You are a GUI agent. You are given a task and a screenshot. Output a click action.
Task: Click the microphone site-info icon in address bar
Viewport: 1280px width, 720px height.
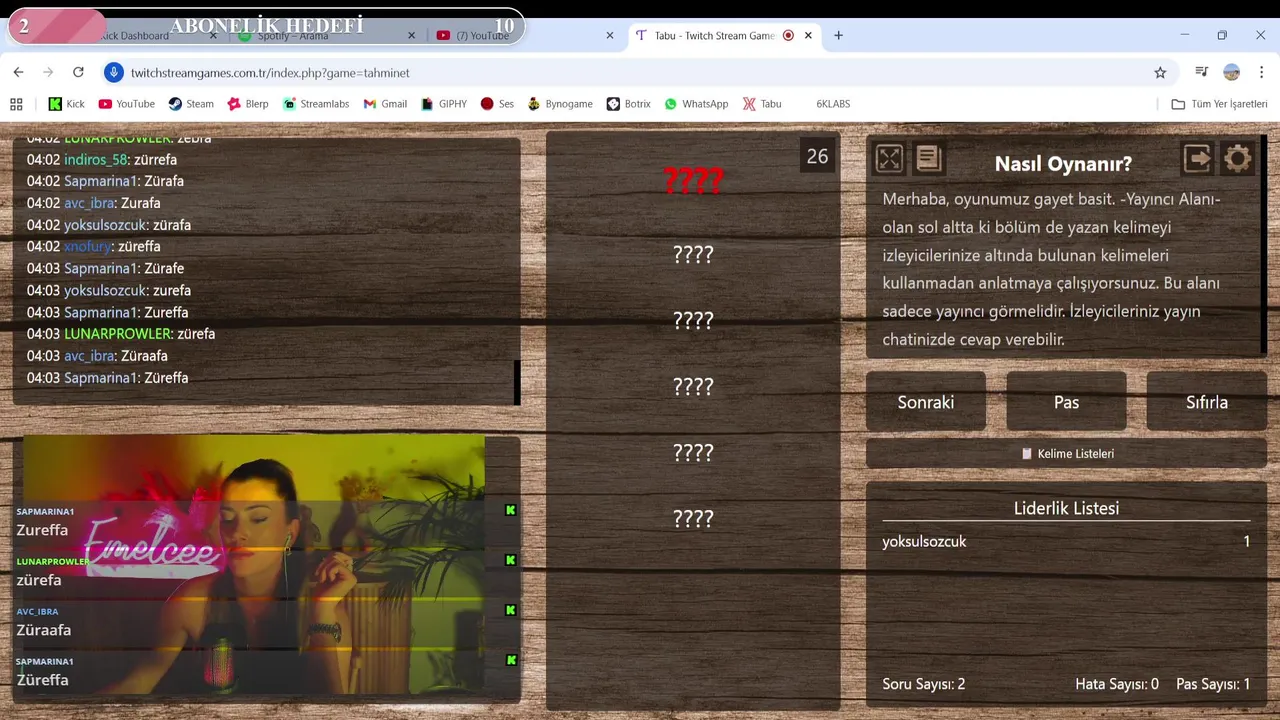[114, 72]
